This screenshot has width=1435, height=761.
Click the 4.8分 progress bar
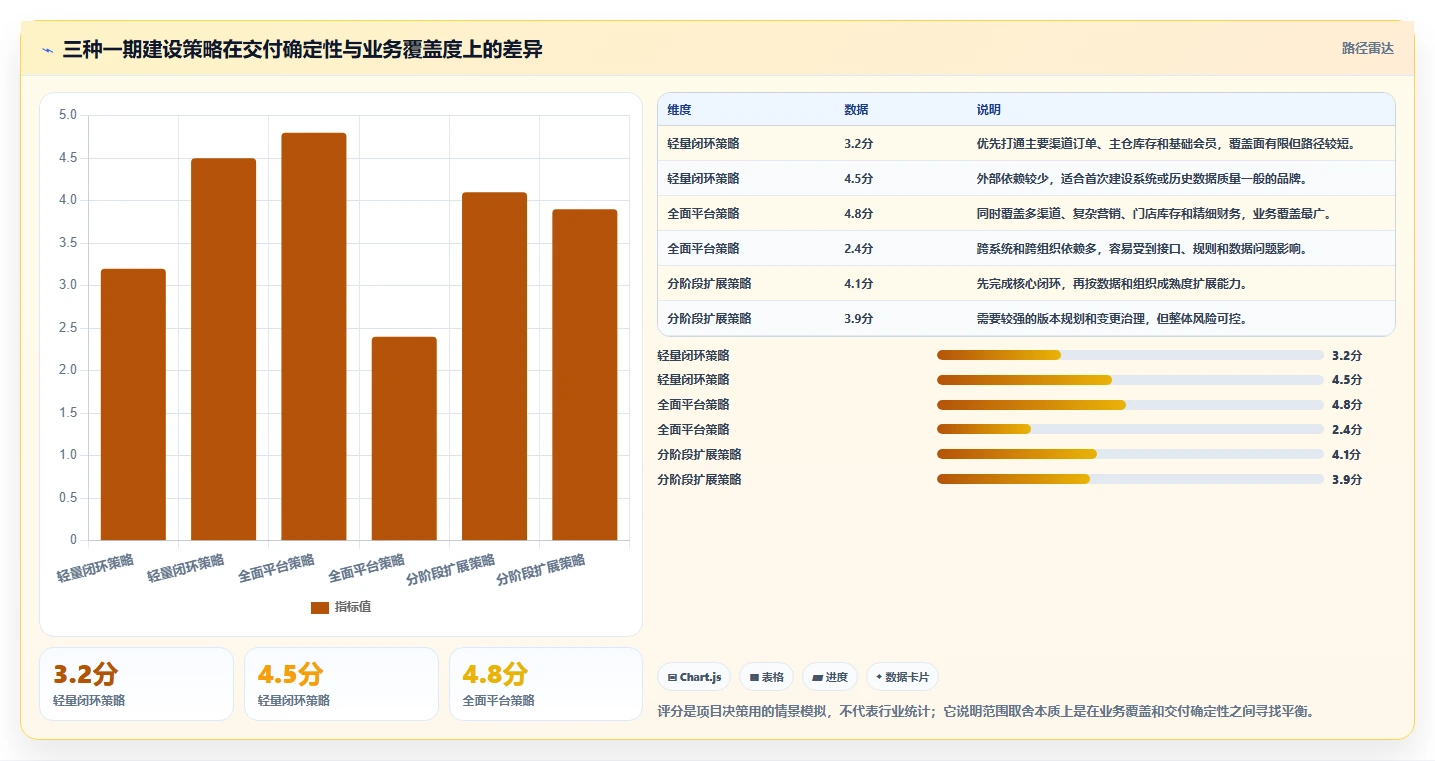tap(1130, 405)
